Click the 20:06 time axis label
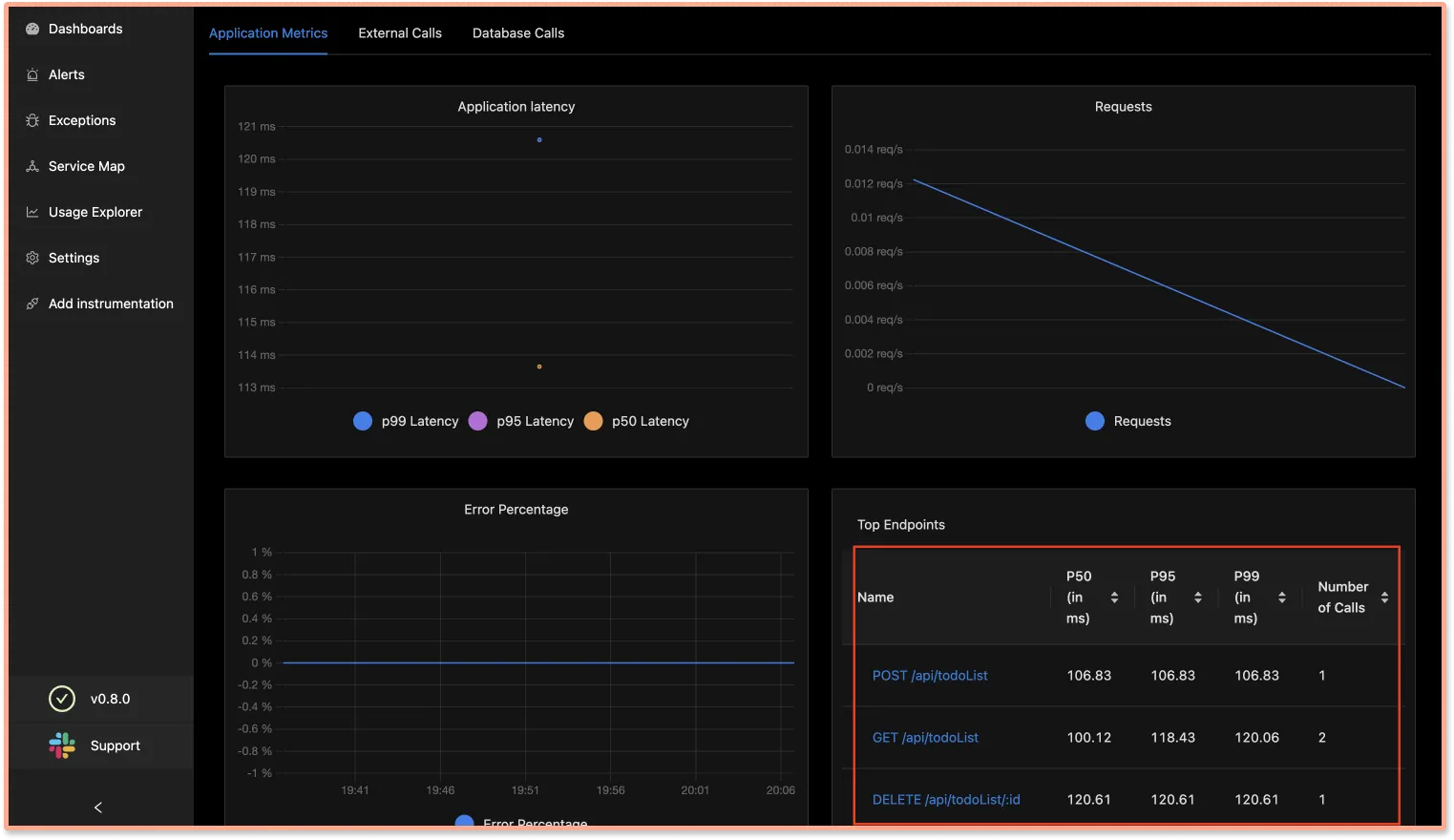Screen dimensions: 1454x840 tap(781, 790)
